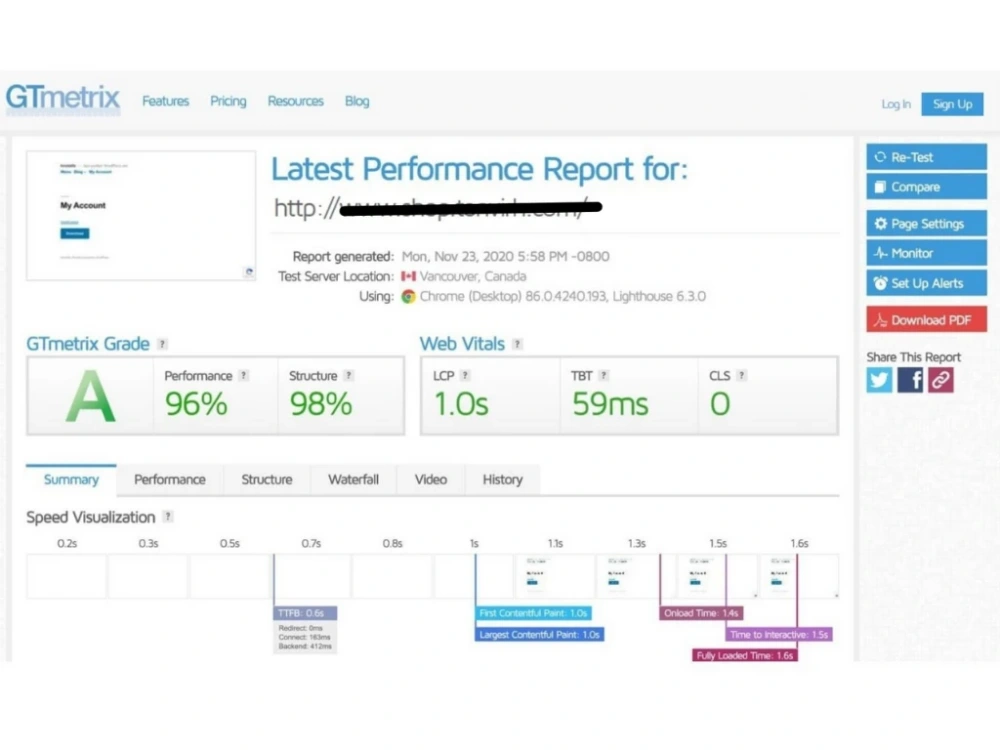Click the filmstrip frame at 1.3s
The width and height of the screenshot is (1000, 750).
click(x=636, y=576)
